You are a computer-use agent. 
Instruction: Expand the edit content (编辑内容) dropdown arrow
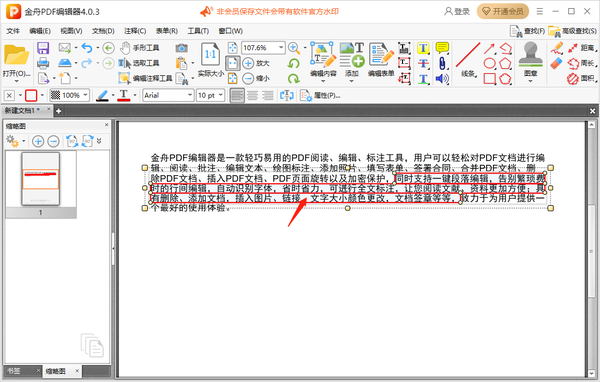pyautogui.click(x=323, y=81)
